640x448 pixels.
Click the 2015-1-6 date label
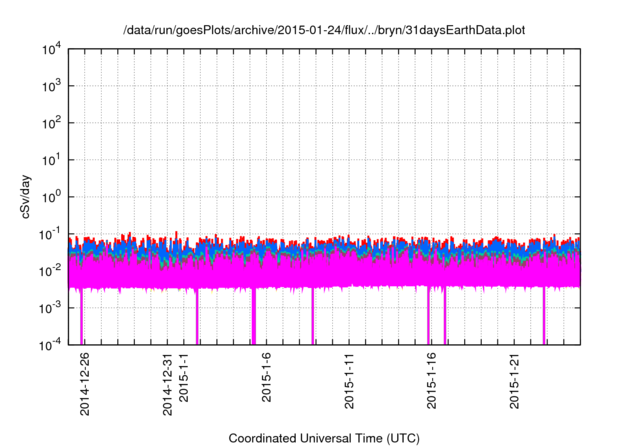[266, 377]
